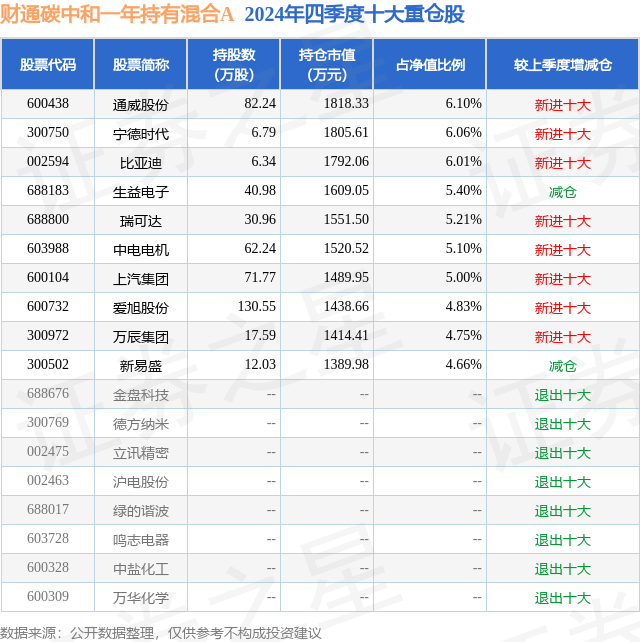
Task: Select stock code 300502
Action: coord(48,365)
